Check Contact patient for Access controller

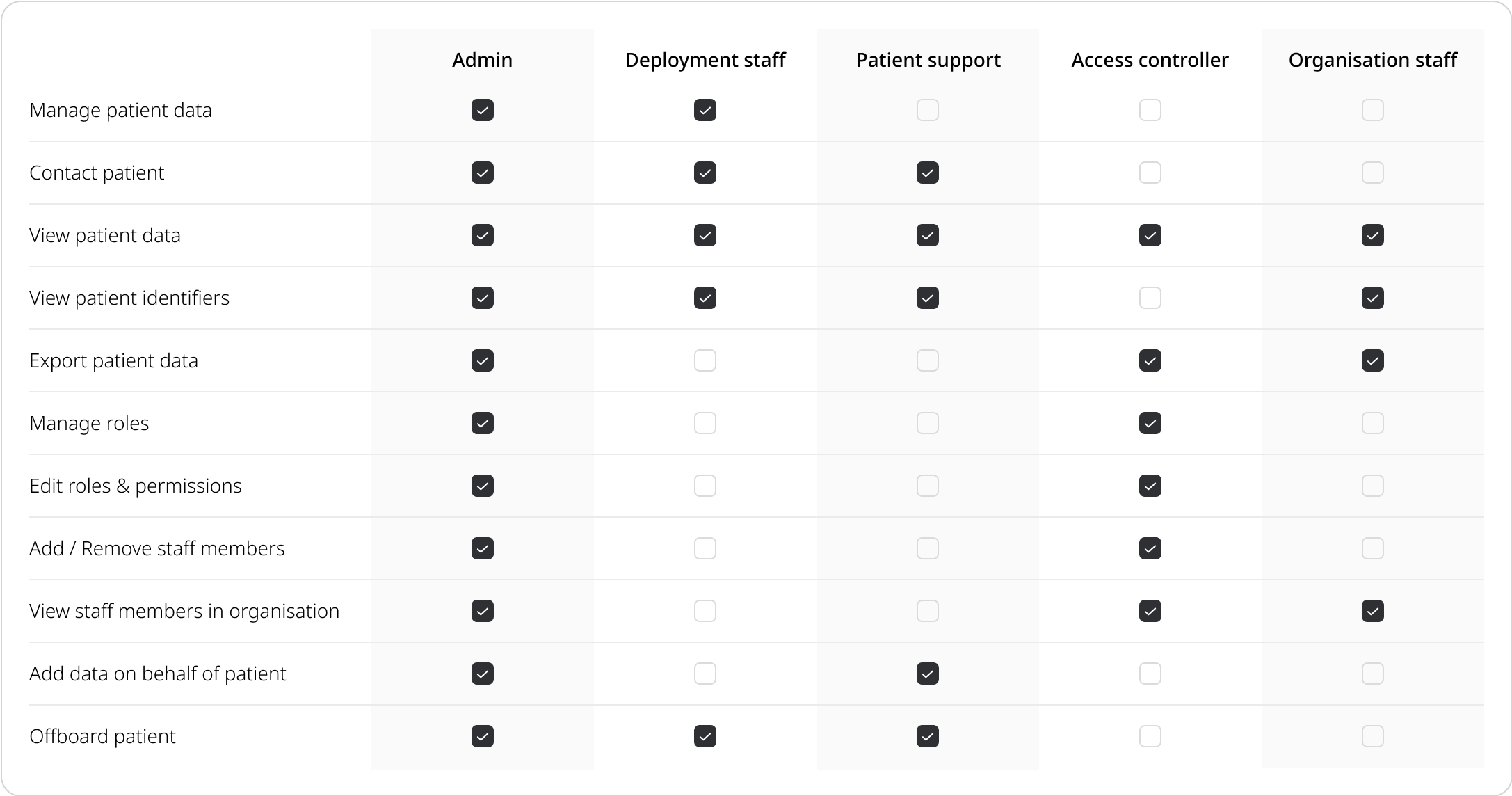click(x=1150, y=173)
